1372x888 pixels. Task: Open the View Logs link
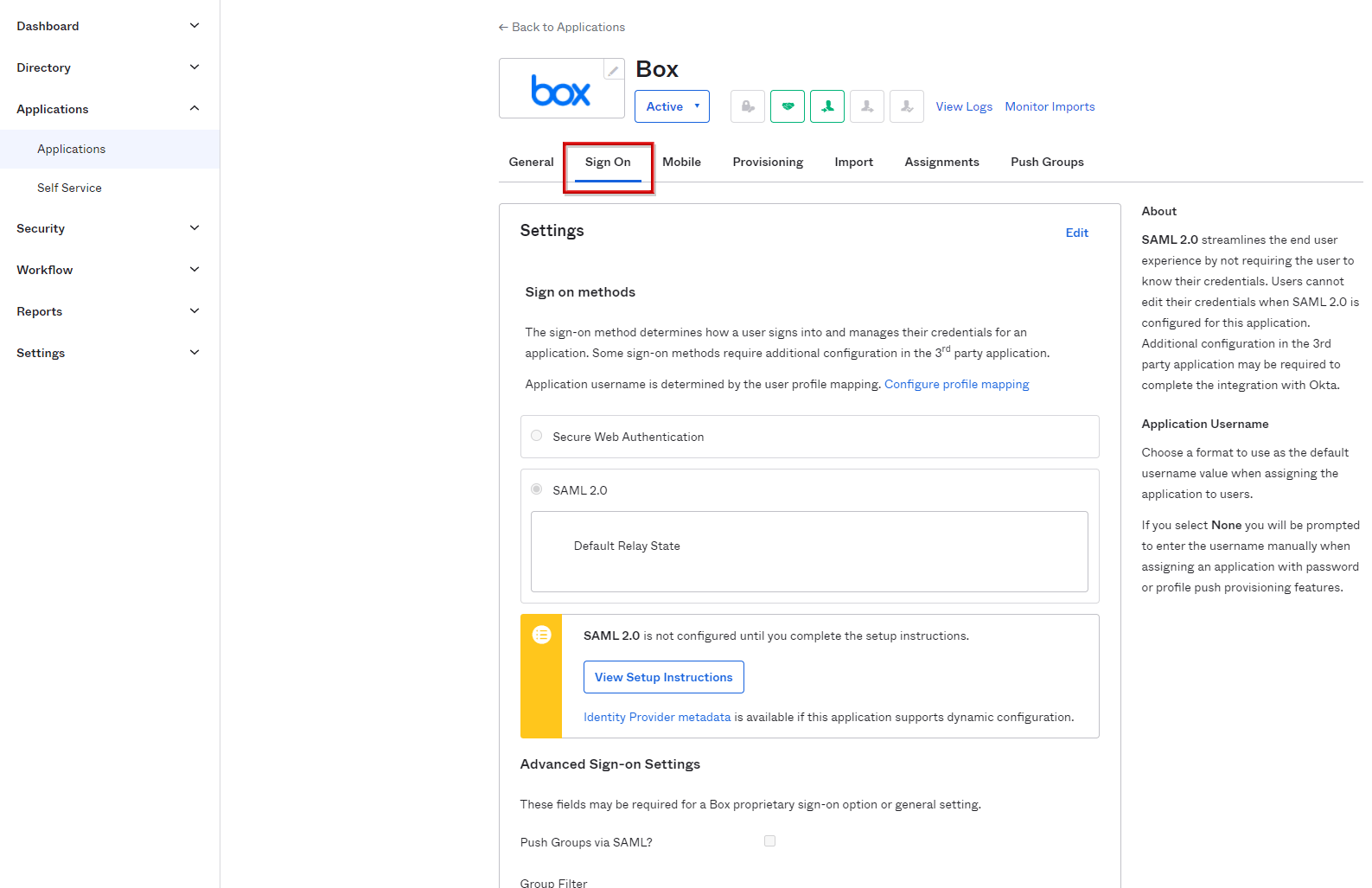tap(964, 106)
